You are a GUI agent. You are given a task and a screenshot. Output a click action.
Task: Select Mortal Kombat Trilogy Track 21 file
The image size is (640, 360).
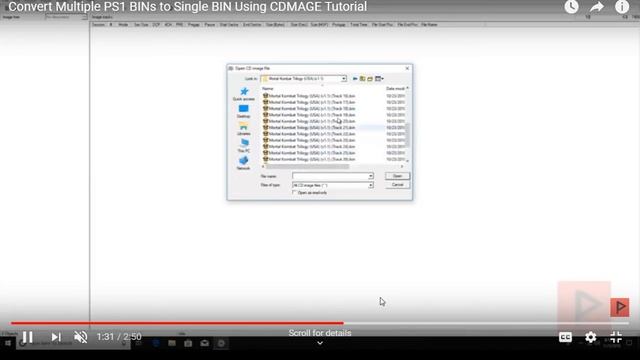pos(309,127)
